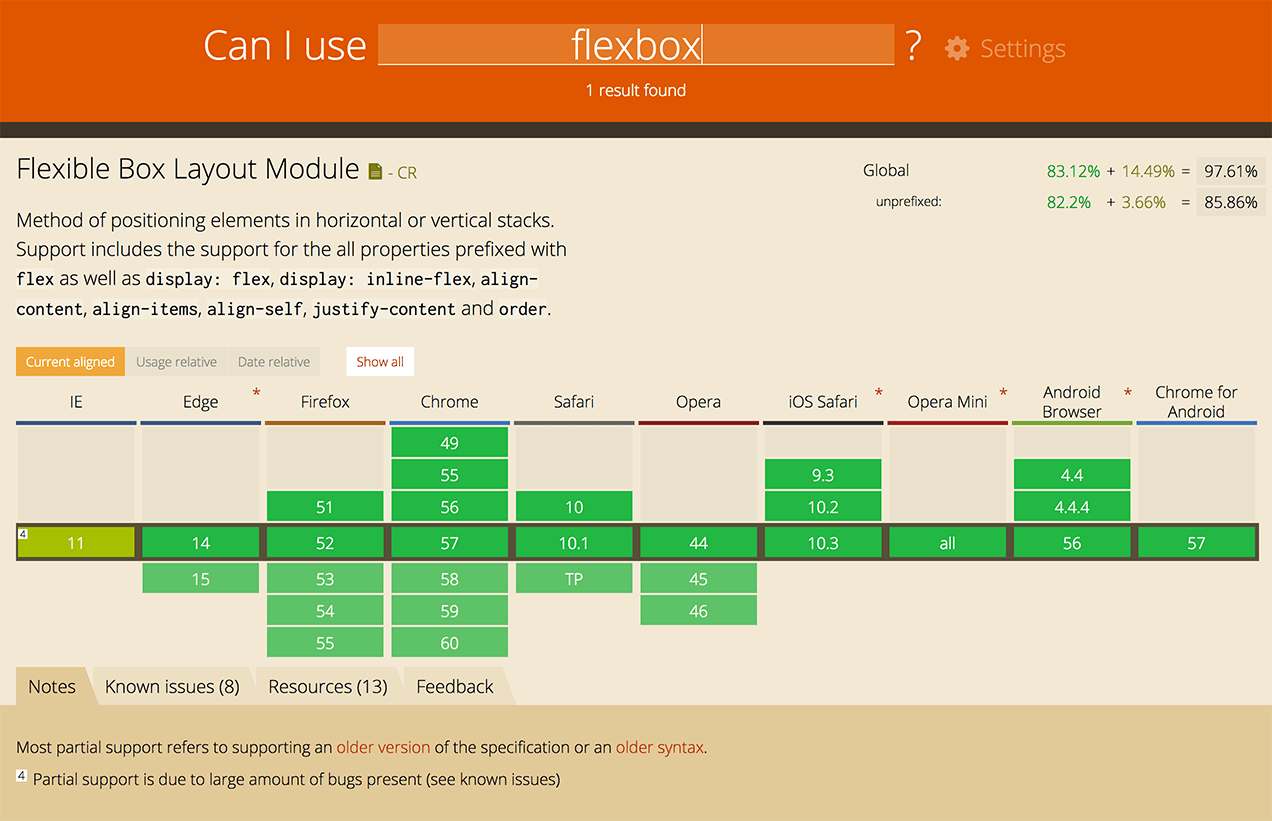Focus the search field containing 'flexbox'
The image size is (1272, 821).
(636, 45)
